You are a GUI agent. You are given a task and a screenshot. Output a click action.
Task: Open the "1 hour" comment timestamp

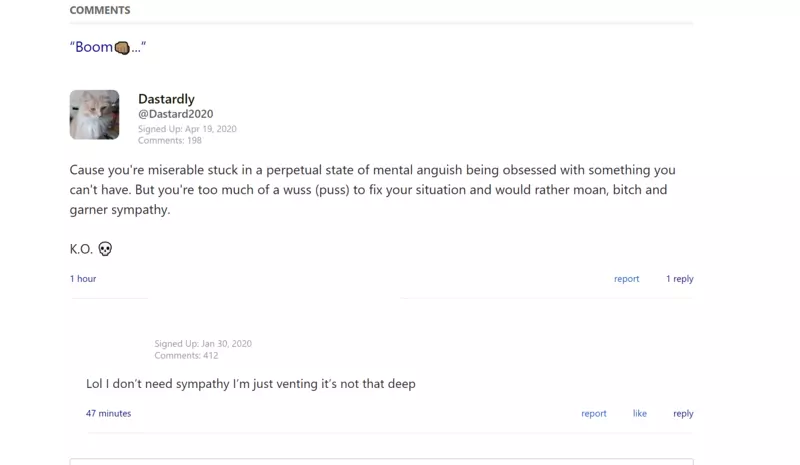[x=83, y=279]
